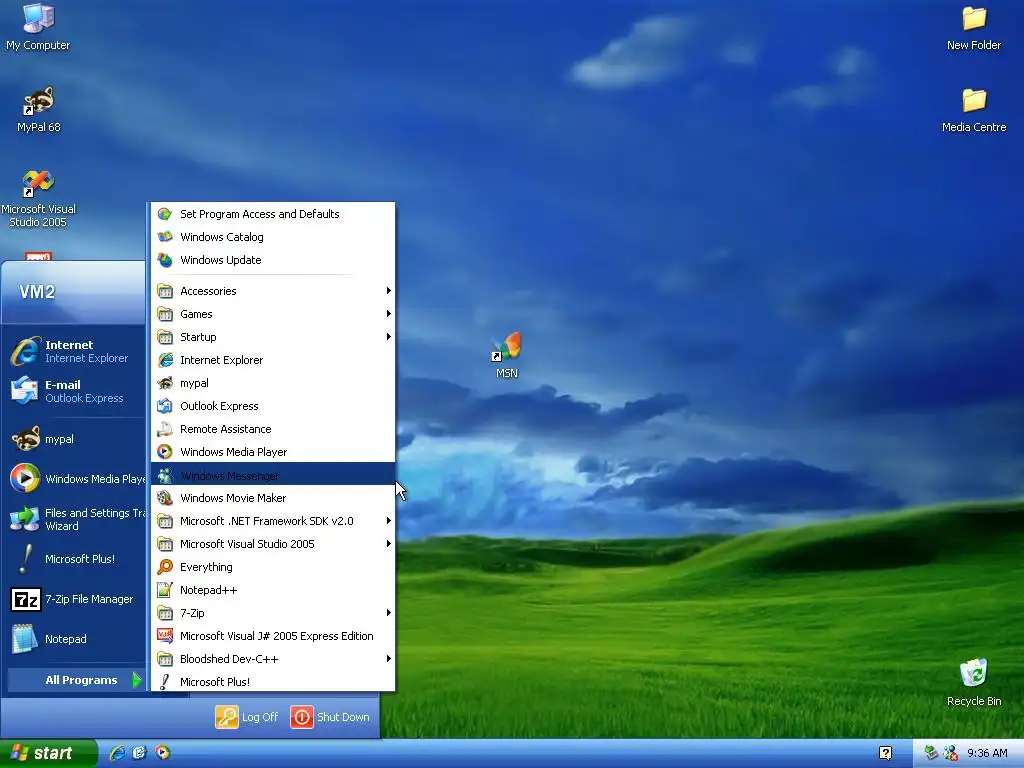This screenshot has height=768, width=1024.
Task: Open Outlook Express from All Programs list
Action: click(x=273, y=406)
